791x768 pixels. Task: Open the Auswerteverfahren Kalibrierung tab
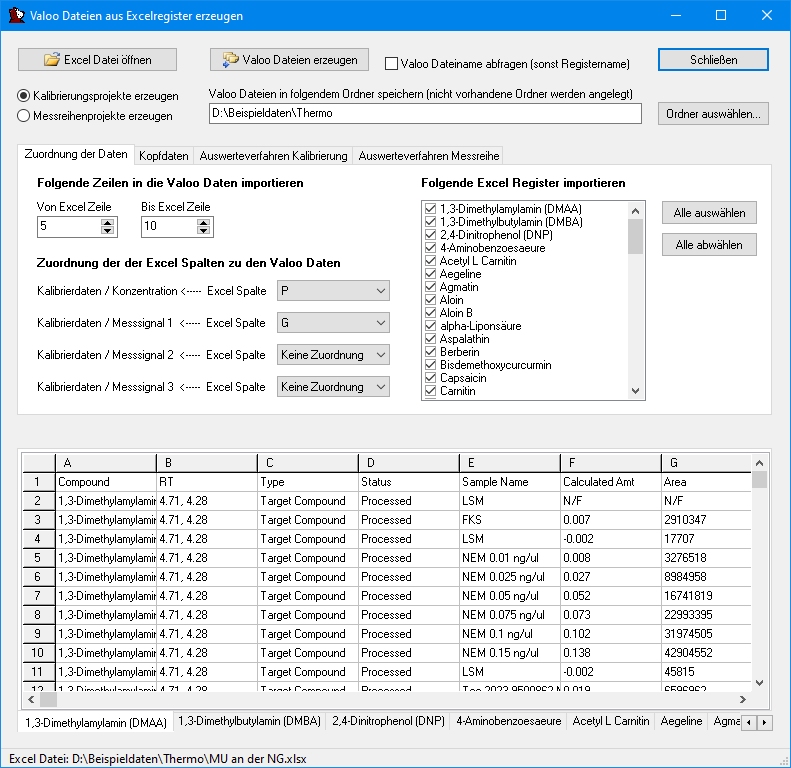click(x=273, y=156)
